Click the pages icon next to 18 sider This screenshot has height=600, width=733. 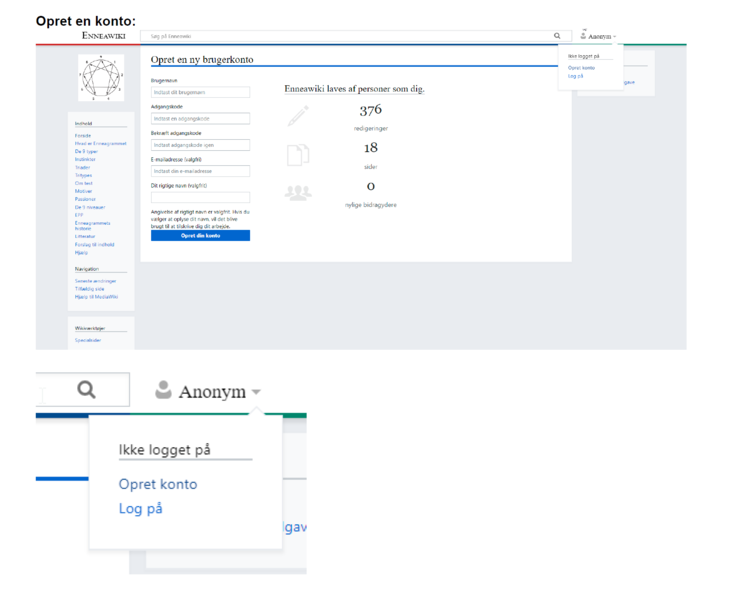coord(298,155)
